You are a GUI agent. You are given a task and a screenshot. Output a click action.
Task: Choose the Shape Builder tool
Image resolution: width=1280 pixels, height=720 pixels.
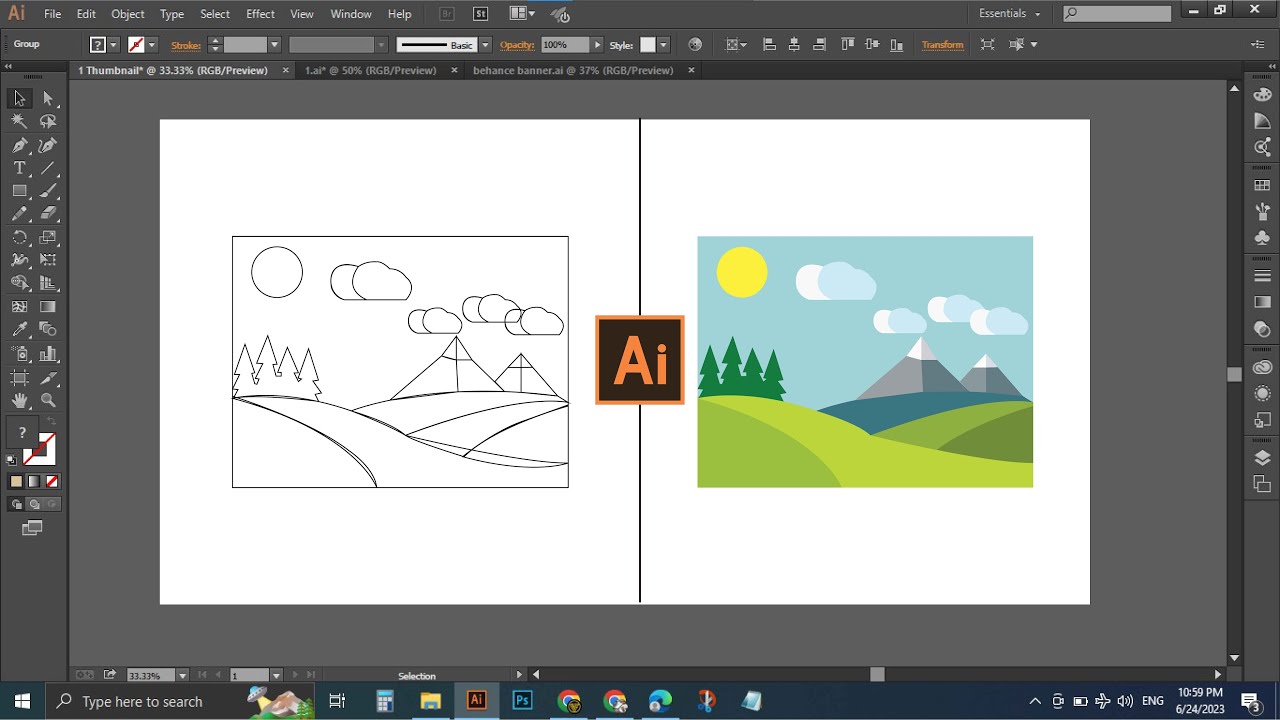pyautogui.click(x=19, y=284)
